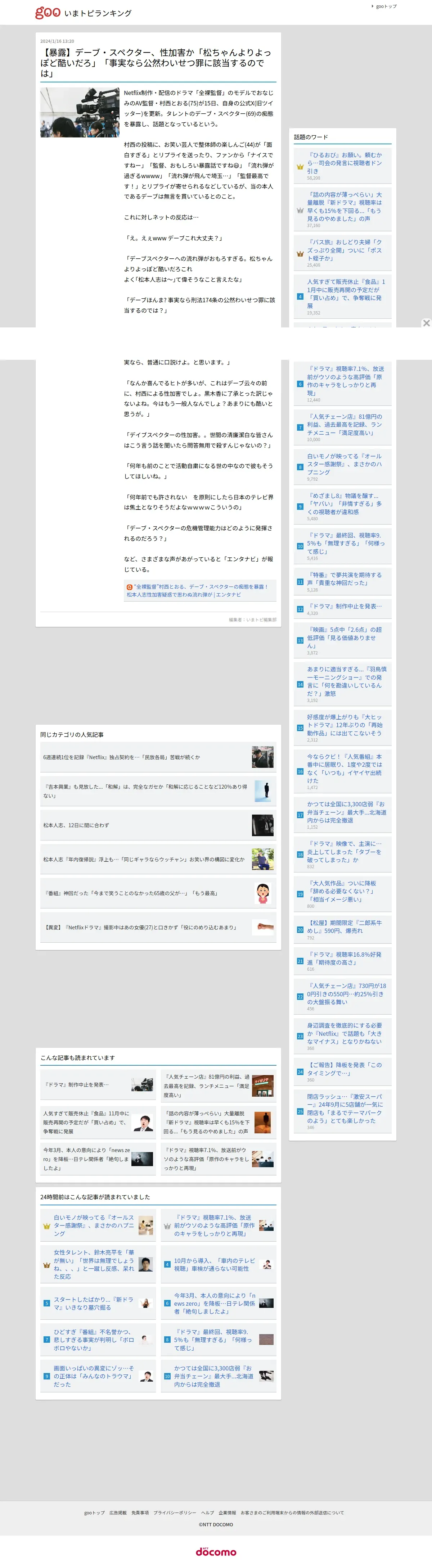Click the bronze crown beside the 『バス旅』 ranking item

tap(300, 254)
